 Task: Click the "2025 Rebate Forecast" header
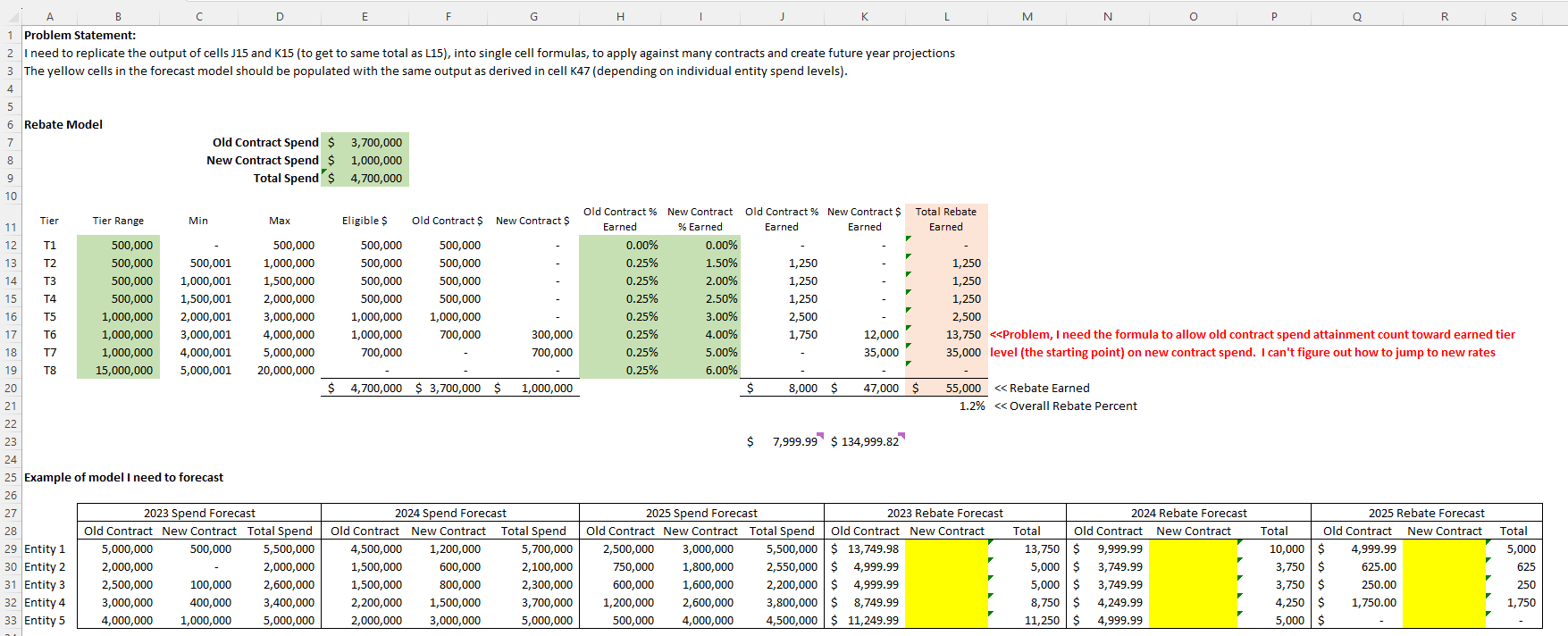point(1427,513)
